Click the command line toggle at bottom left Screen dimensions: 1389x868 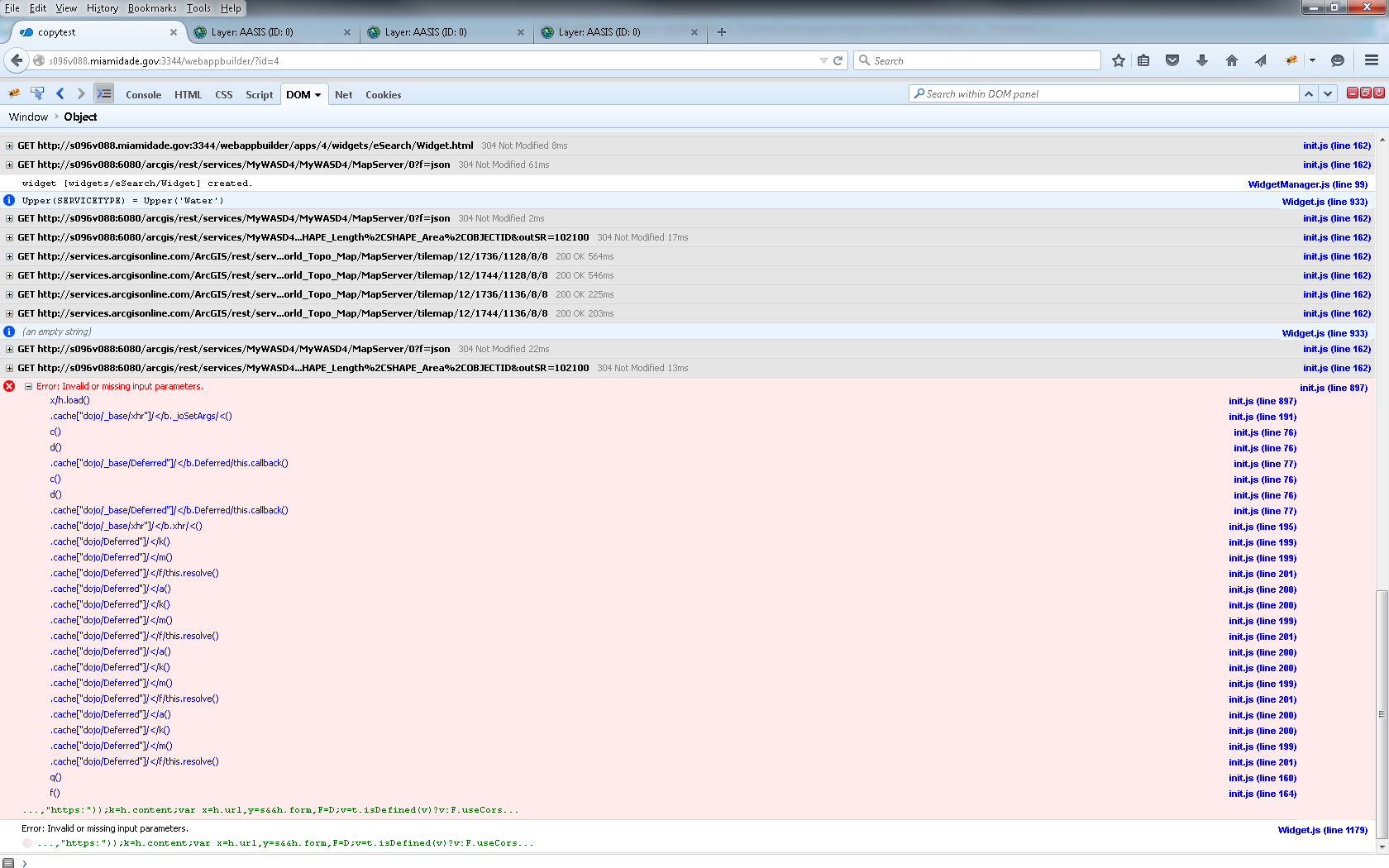click(x=8, y=863)
